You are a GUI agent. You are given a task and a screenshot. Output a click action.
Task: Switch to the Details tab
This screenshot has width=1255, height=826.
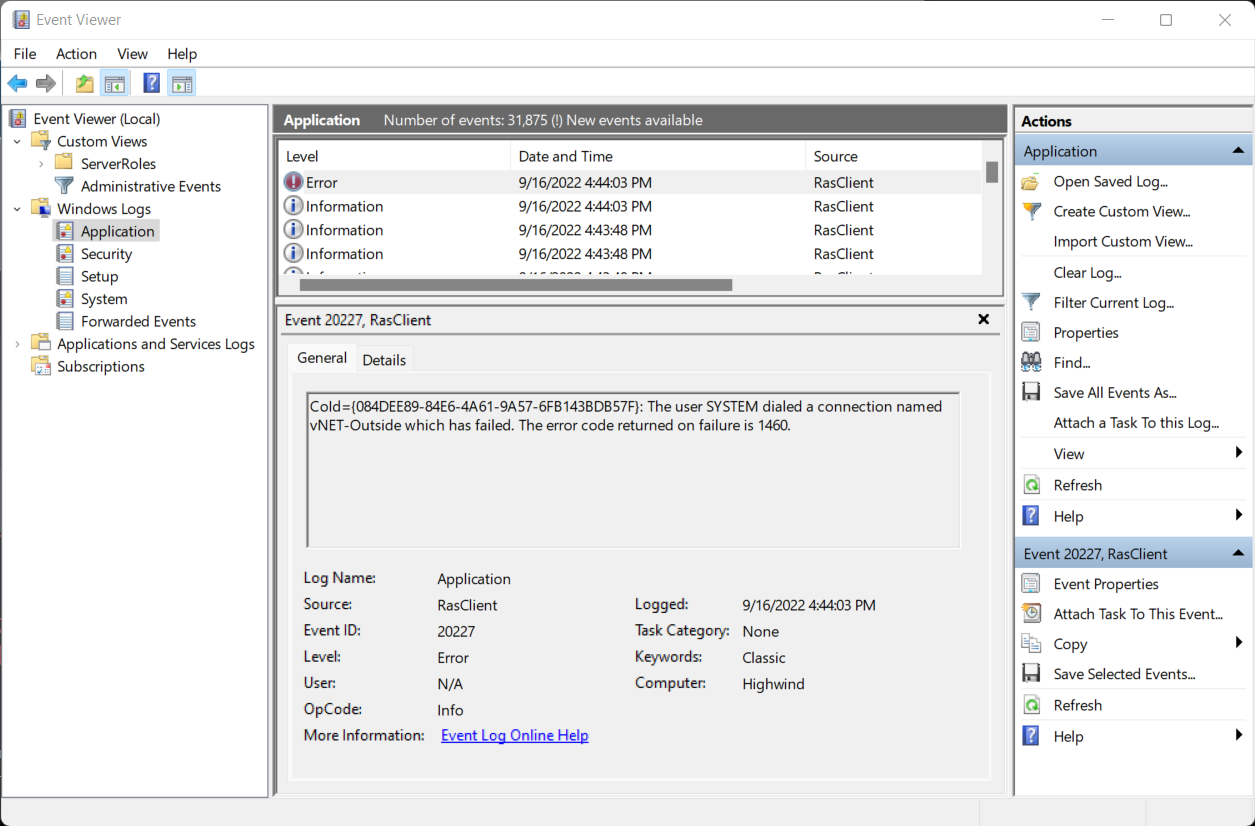pos(384,358)
